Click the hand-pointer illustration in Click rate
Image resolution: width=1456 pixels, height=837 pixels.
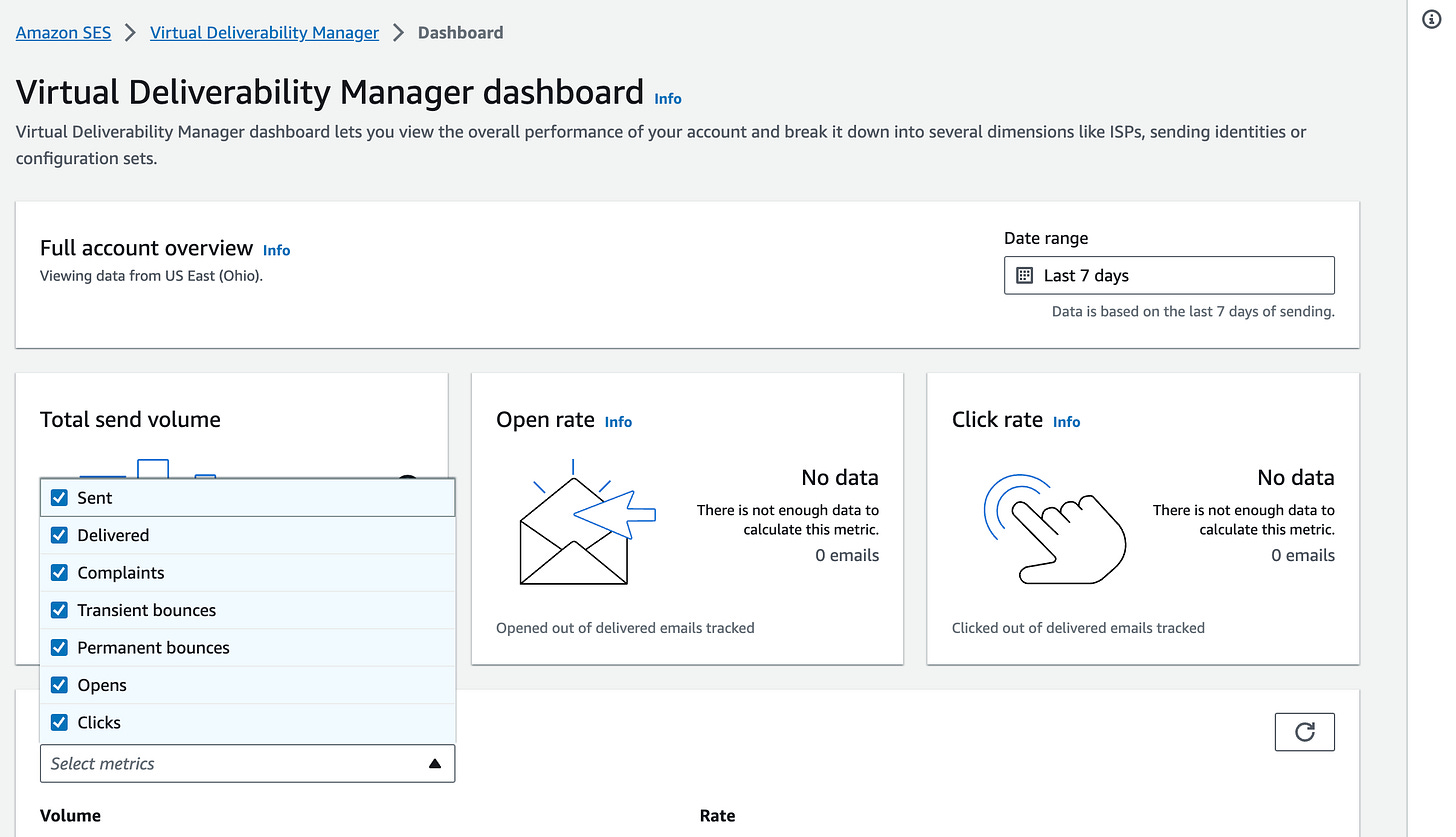1055,527
